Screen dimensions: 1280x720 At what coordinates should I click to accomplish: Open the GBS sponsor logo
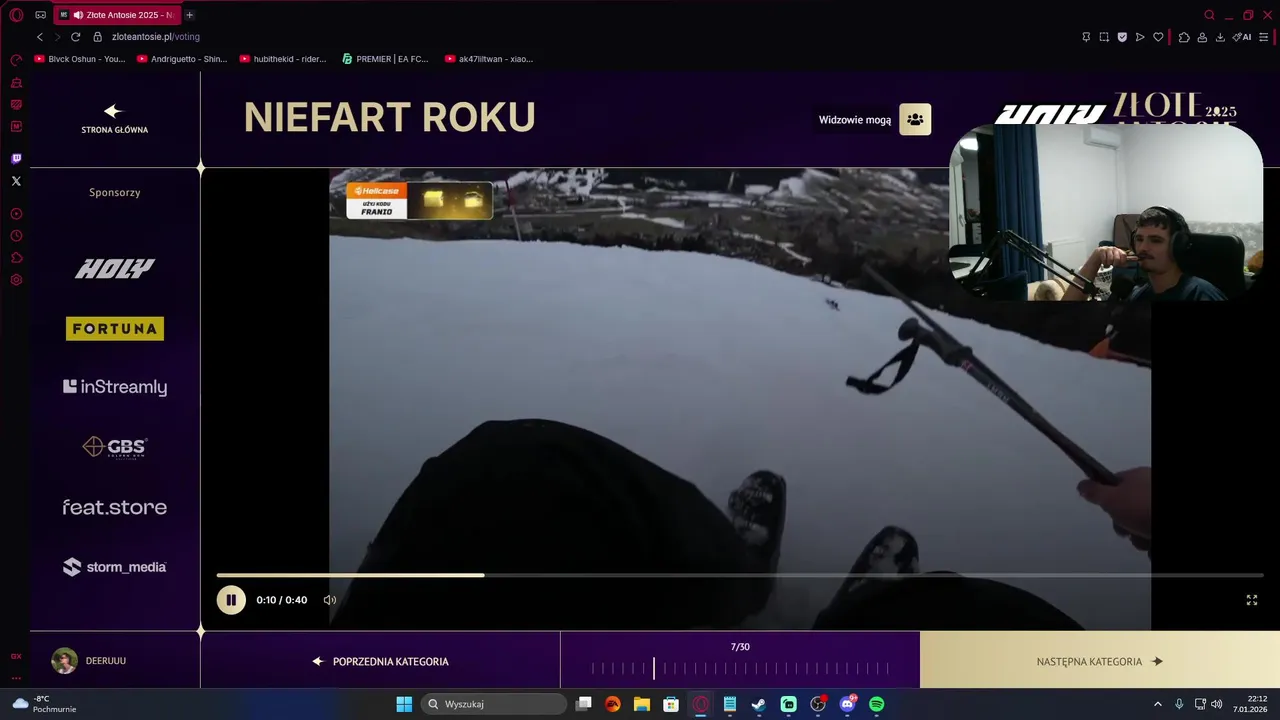(115, 447)
